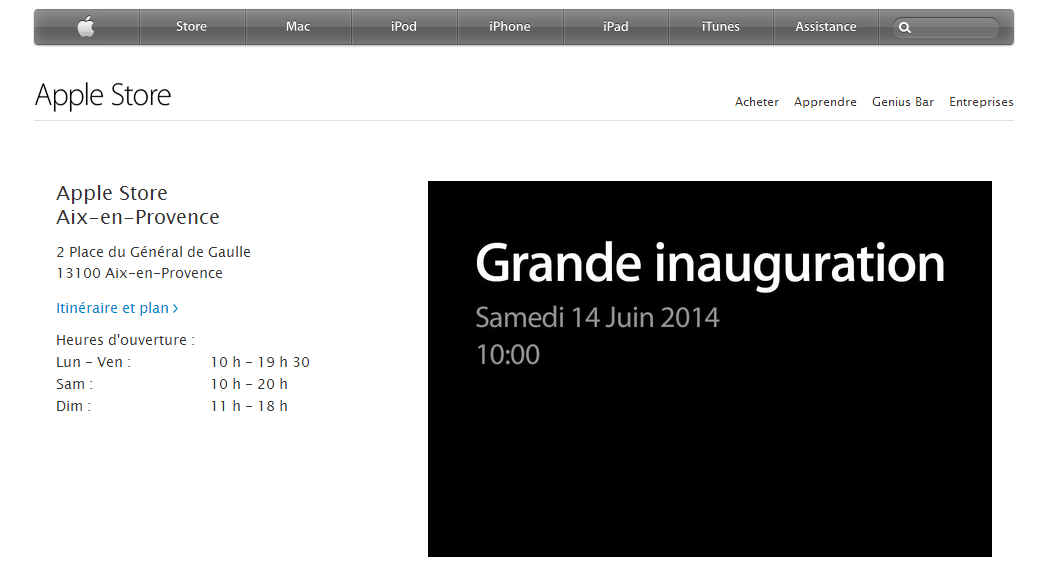Click the Apple Store Aix-en-Provence store name
The height and width of the screenshot is (580, 1047).
(137, 205)
